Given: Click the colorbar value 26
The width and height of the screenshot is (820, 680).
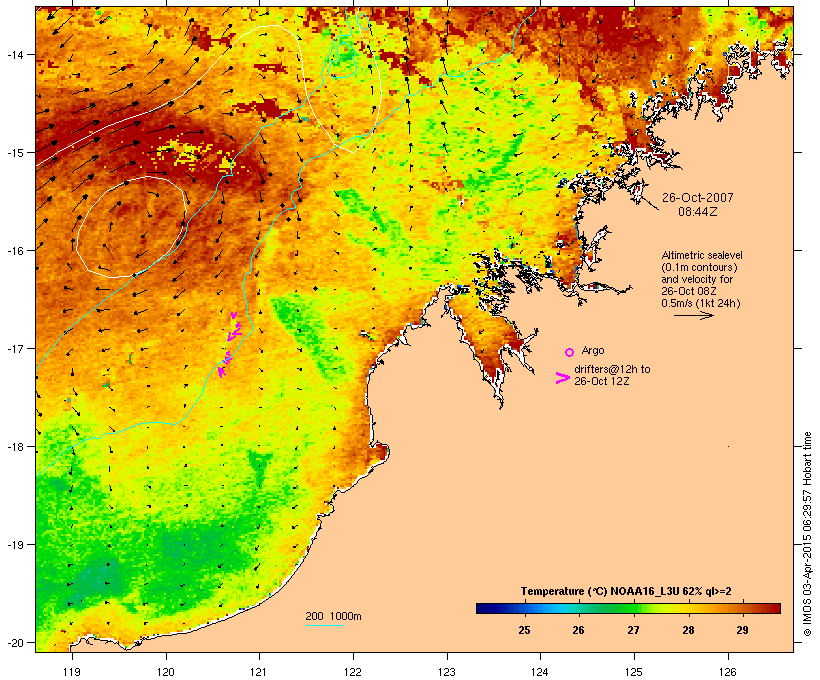Looking at the screenshot, I should [x=578, y=630].
